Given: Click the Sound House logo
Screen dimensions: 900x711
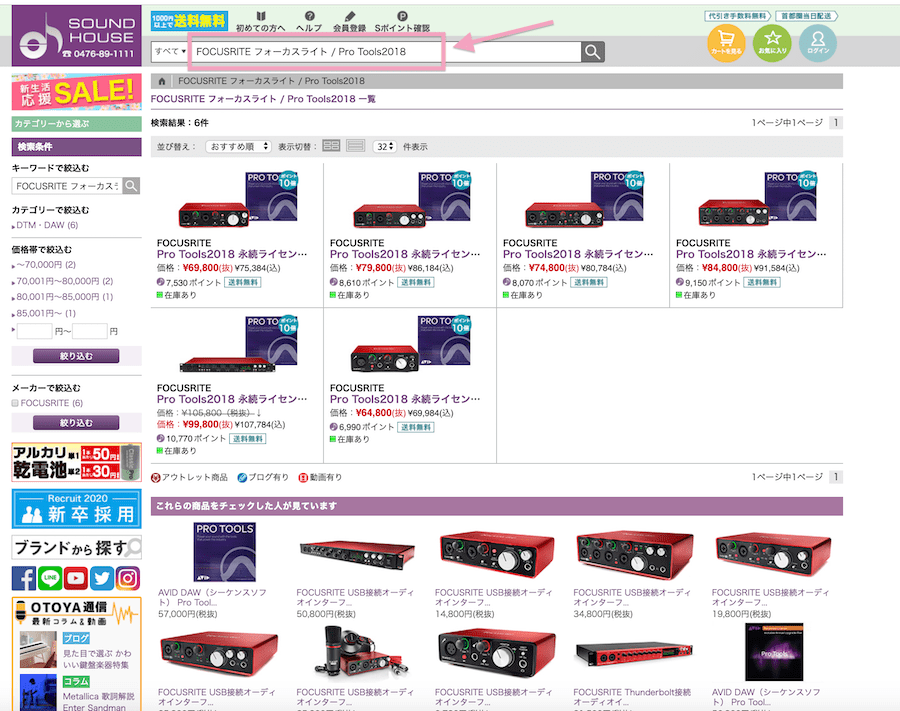Looking at the screenshot, I should [x=76, y=36].
